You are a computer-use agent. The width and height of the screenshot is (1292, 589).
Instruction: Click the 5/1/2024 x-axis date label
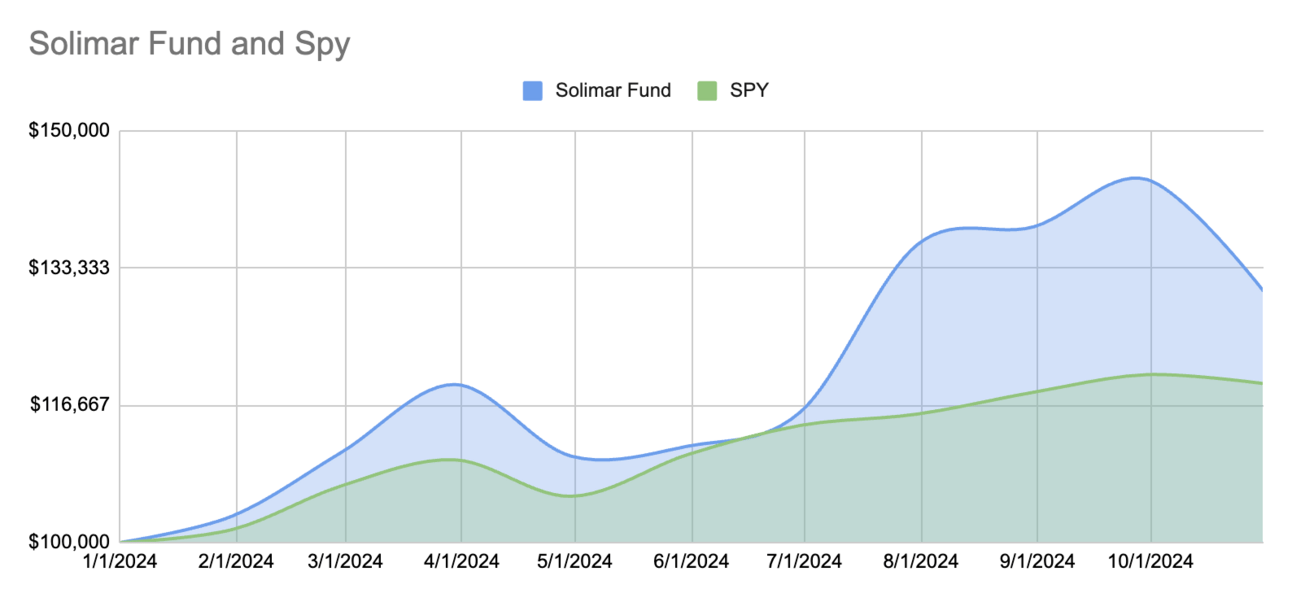(575, 562)
